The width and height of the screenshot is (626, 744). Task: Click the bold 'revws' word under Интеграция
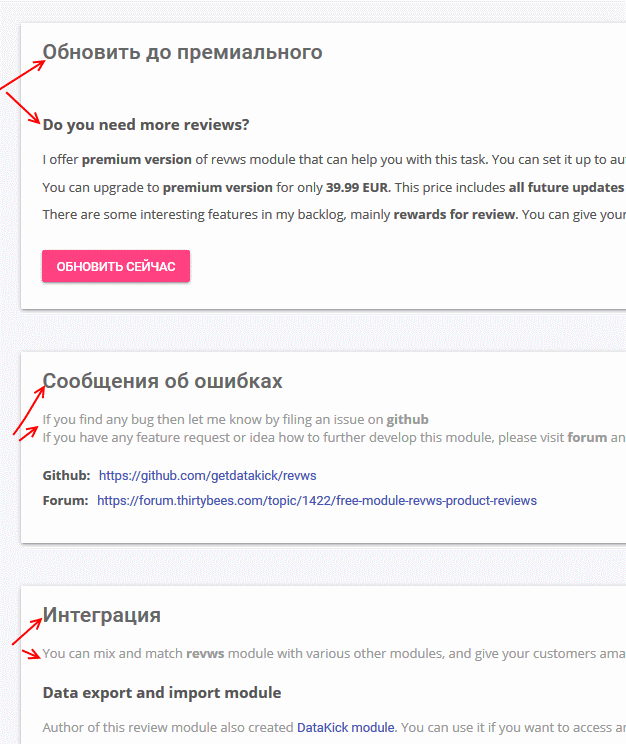[x=207, y=654]
